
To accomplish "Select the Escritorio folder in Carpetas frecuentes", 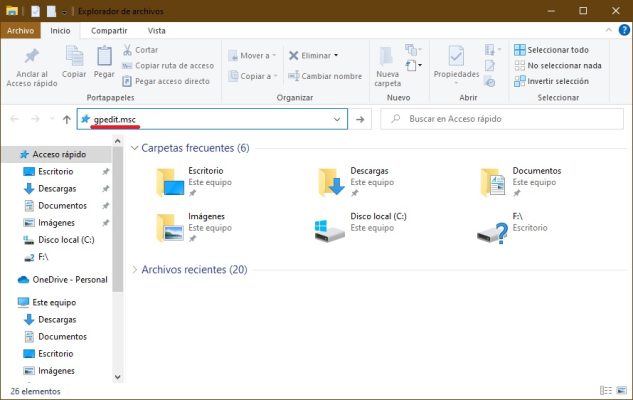I will coord(195,182).
